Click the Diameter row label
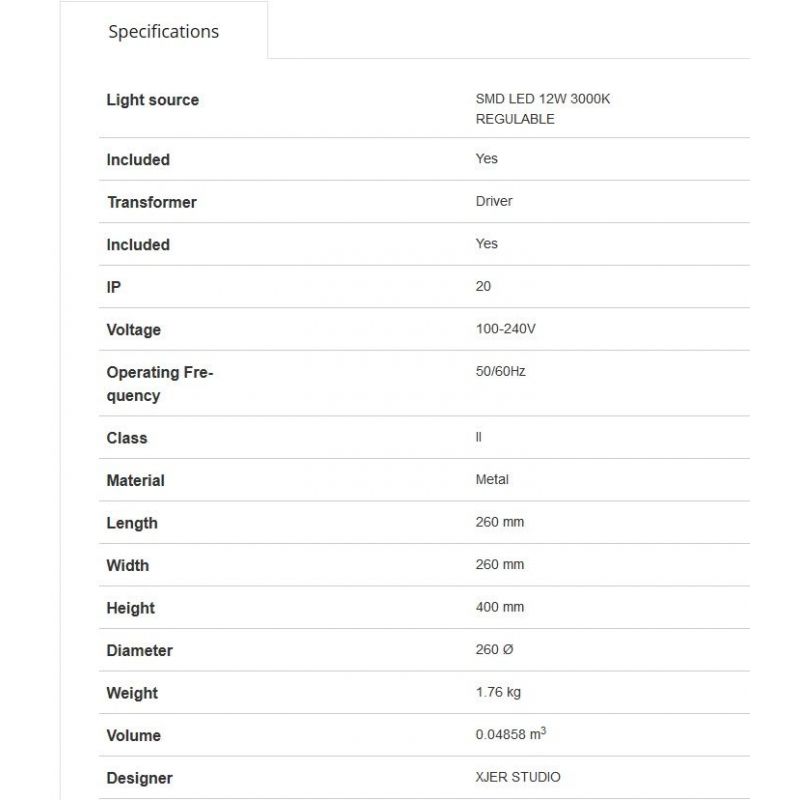This screenshot has width=800, height=800. (139, 650)
